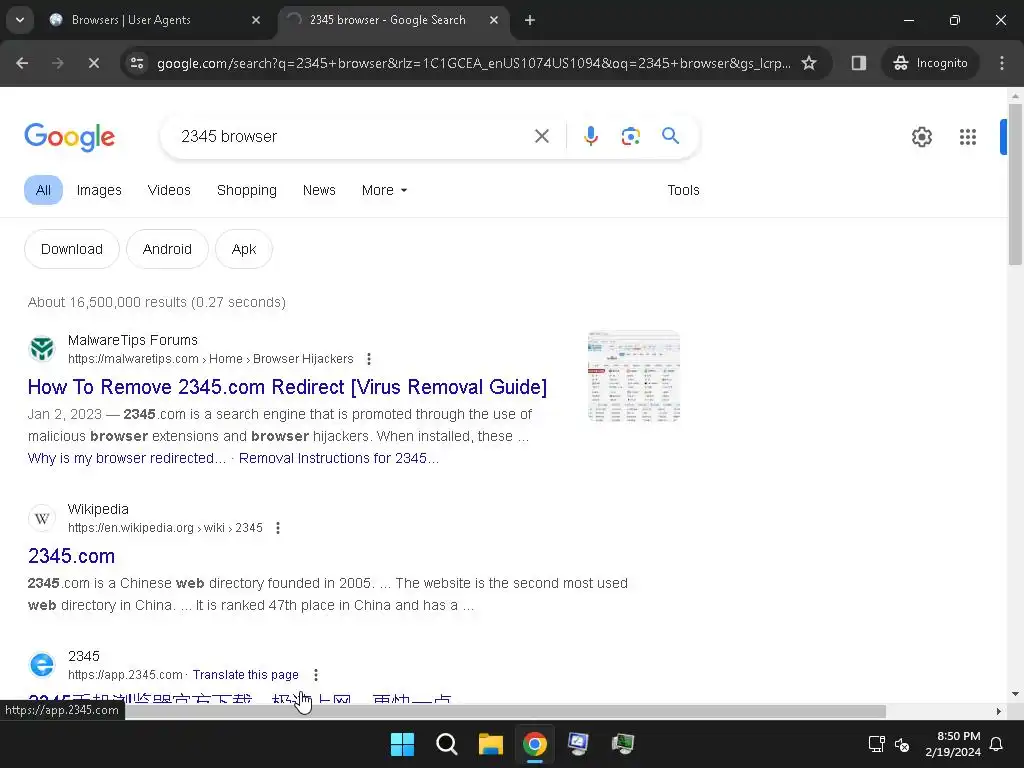Apply the Download suggestion chip

72,249
